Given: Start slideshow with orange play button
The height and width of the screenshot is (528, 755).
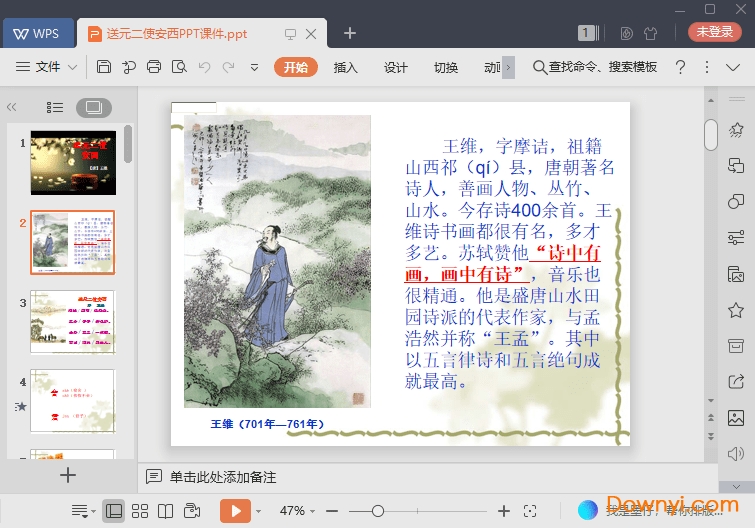Looking at the screenshot, I should [x=235, y=511].
